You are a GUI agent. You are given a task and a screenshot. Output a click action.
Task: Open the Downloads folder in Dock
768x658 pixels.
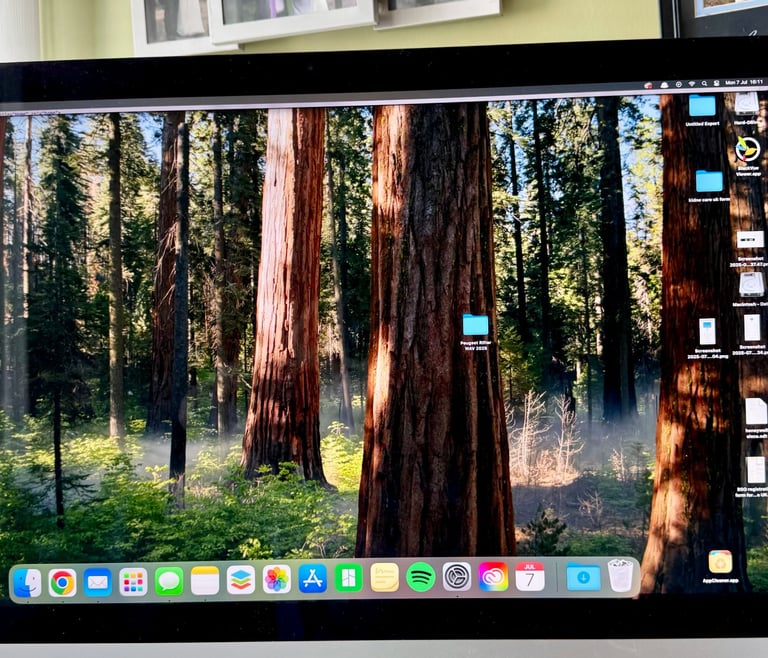[x=583, y=577]
